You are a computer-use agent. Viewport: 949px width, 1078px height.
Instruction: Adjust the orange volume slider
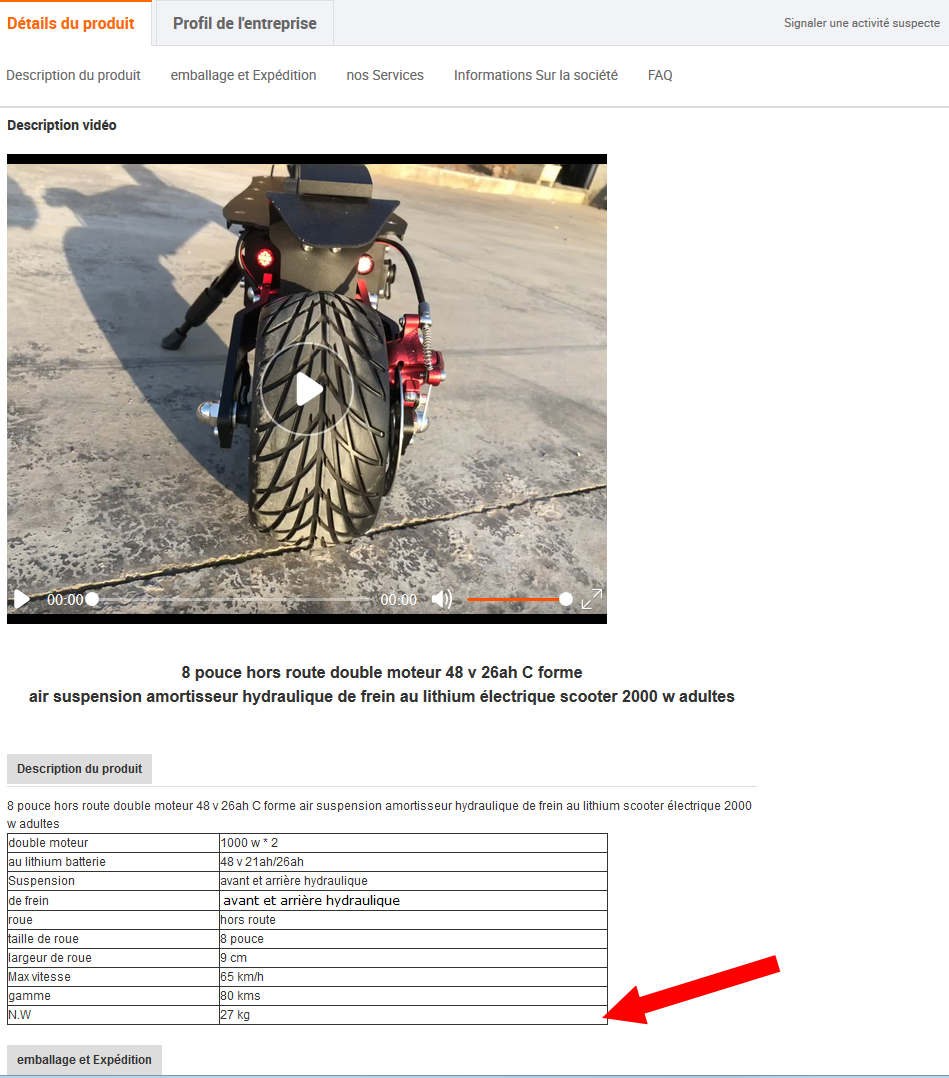pyautogui.click(x=516, y=600)
